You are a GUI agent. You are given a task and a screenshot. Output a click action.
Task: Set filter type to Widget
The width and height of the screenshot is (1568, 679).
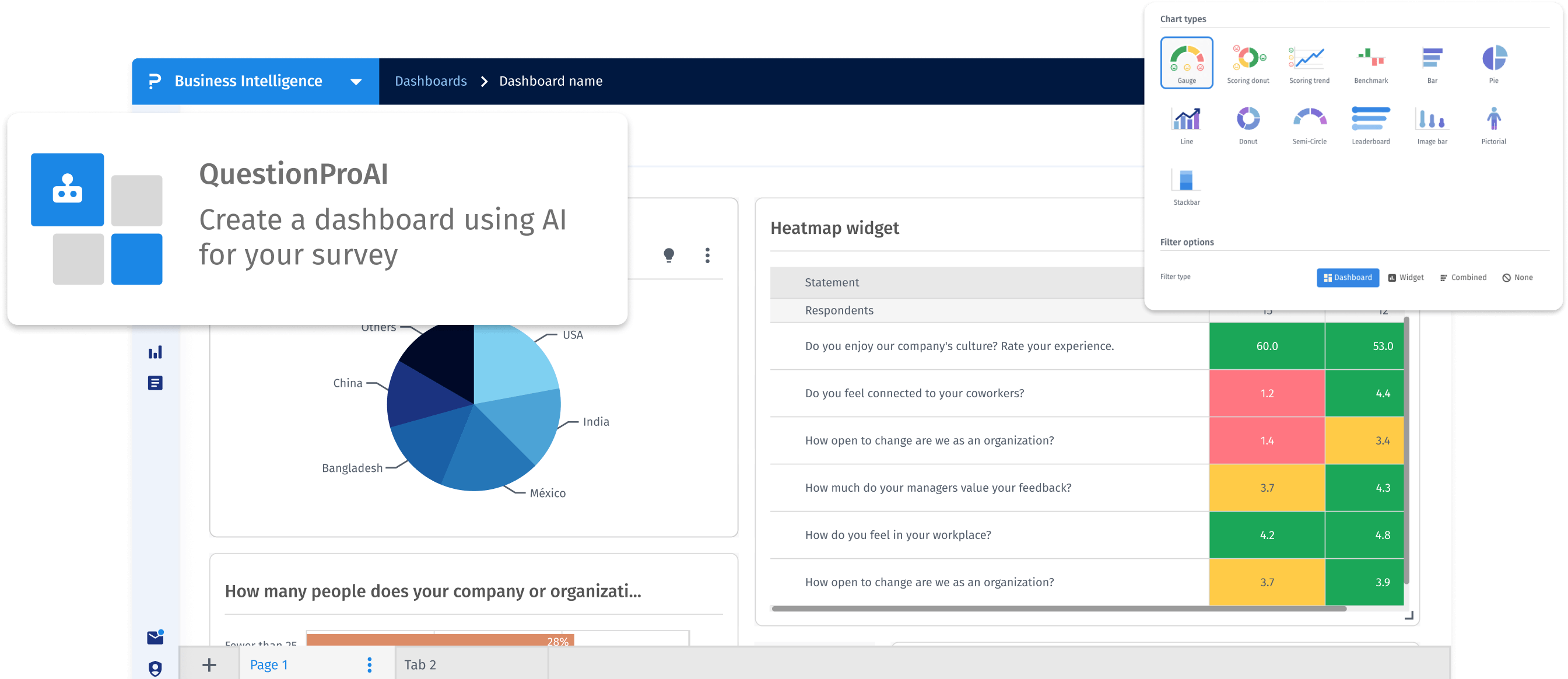click(x=1405, y=278)
